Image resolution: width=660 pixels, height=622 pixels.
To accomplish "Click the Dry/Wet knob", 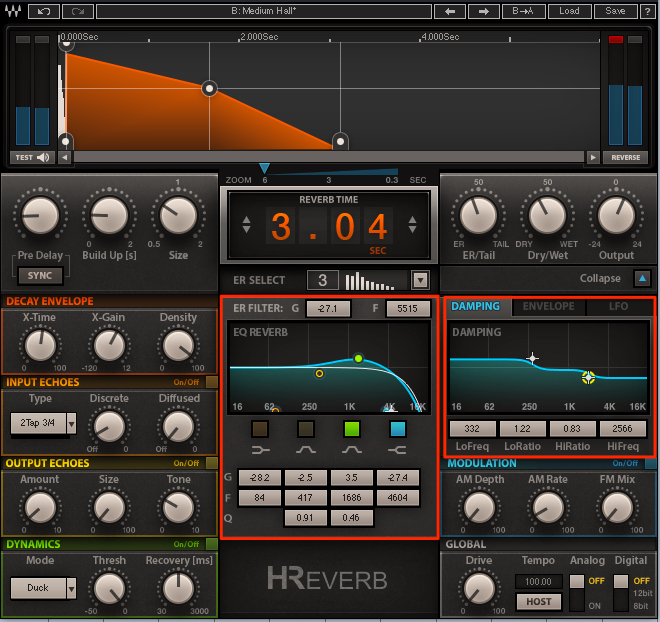I will [547, 215].
